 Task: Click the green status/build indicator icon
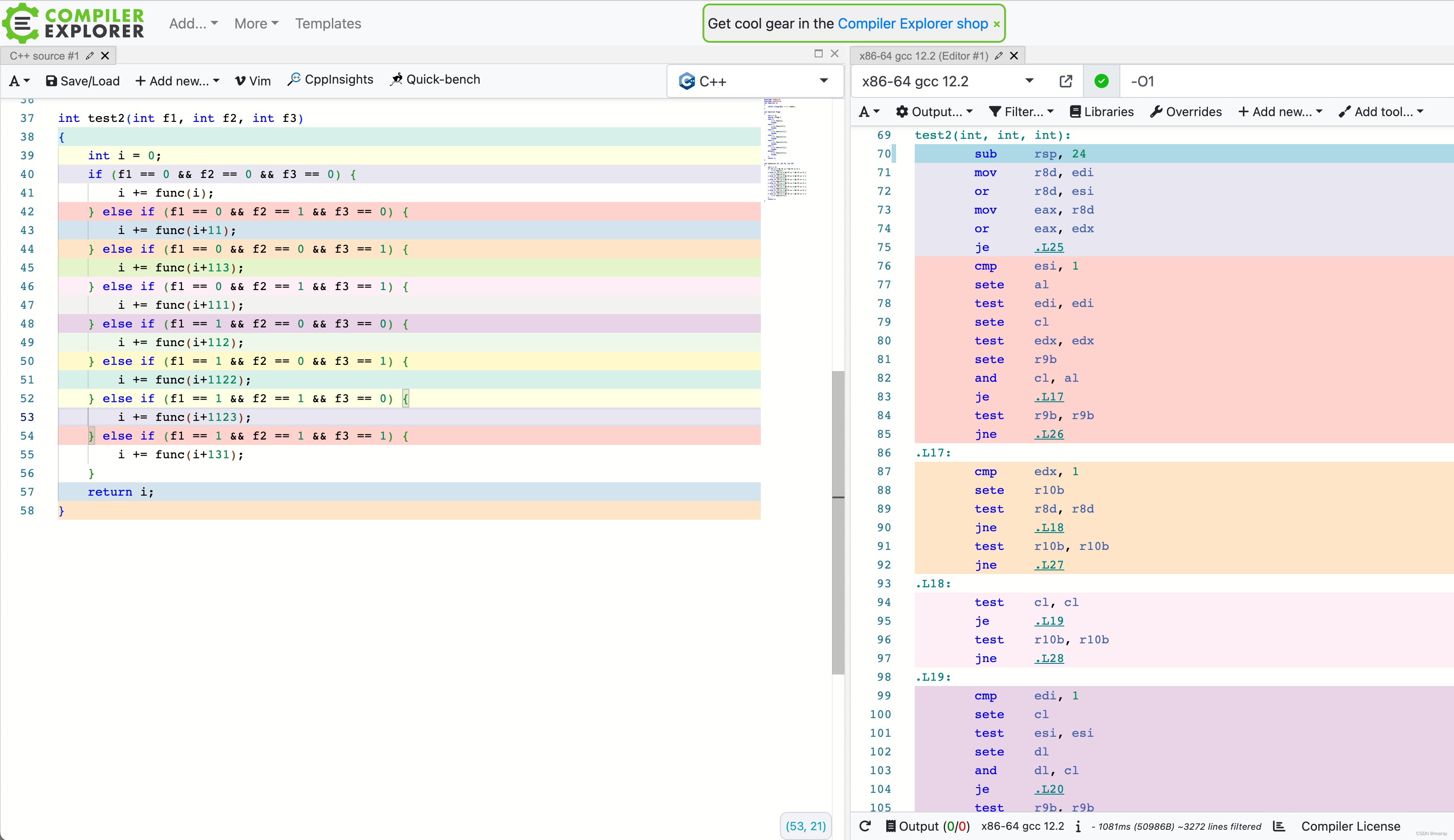[1101, 80]
